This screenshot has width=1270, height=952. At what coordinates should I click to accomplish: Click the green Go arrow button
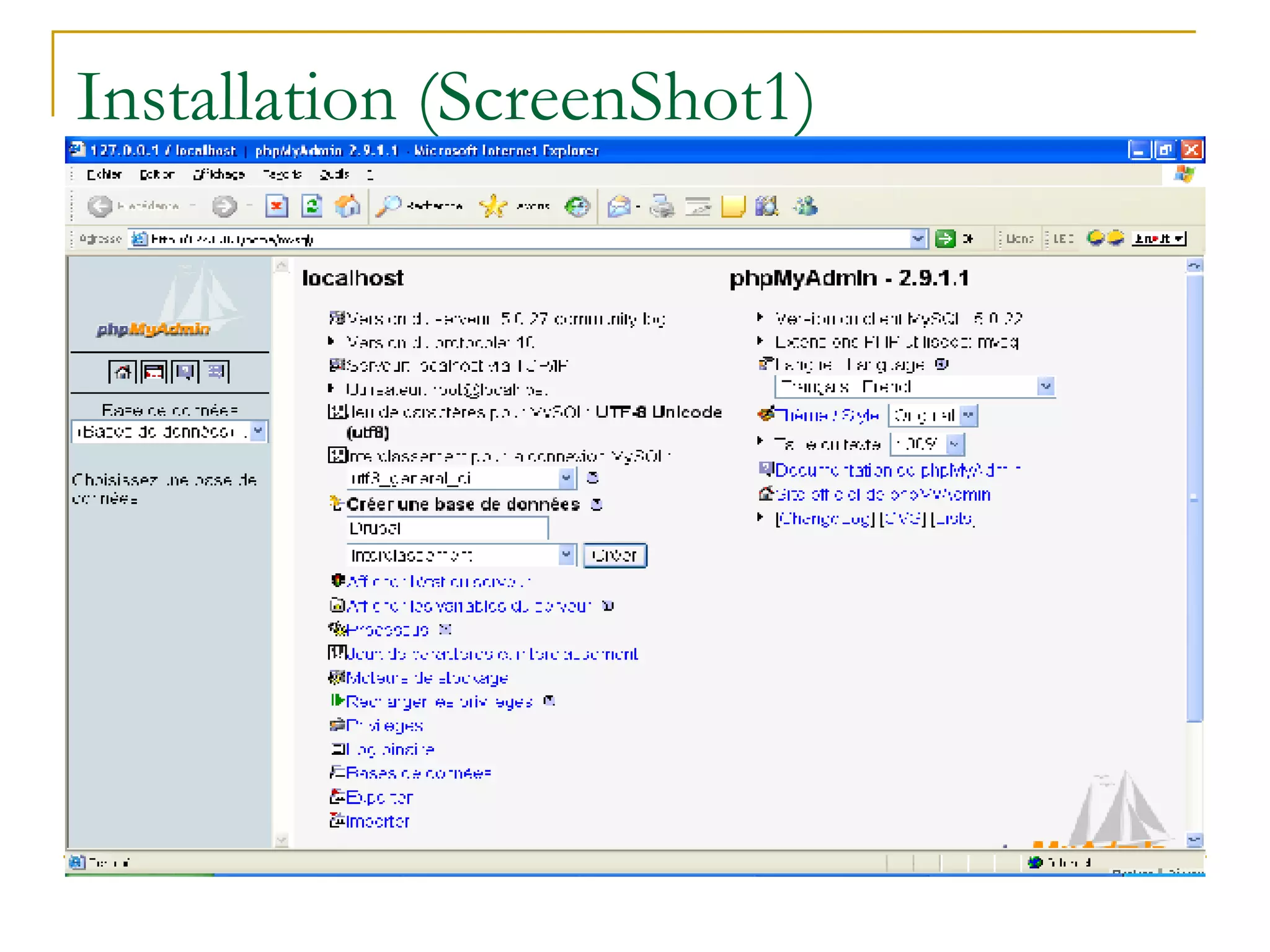(945, 239)
